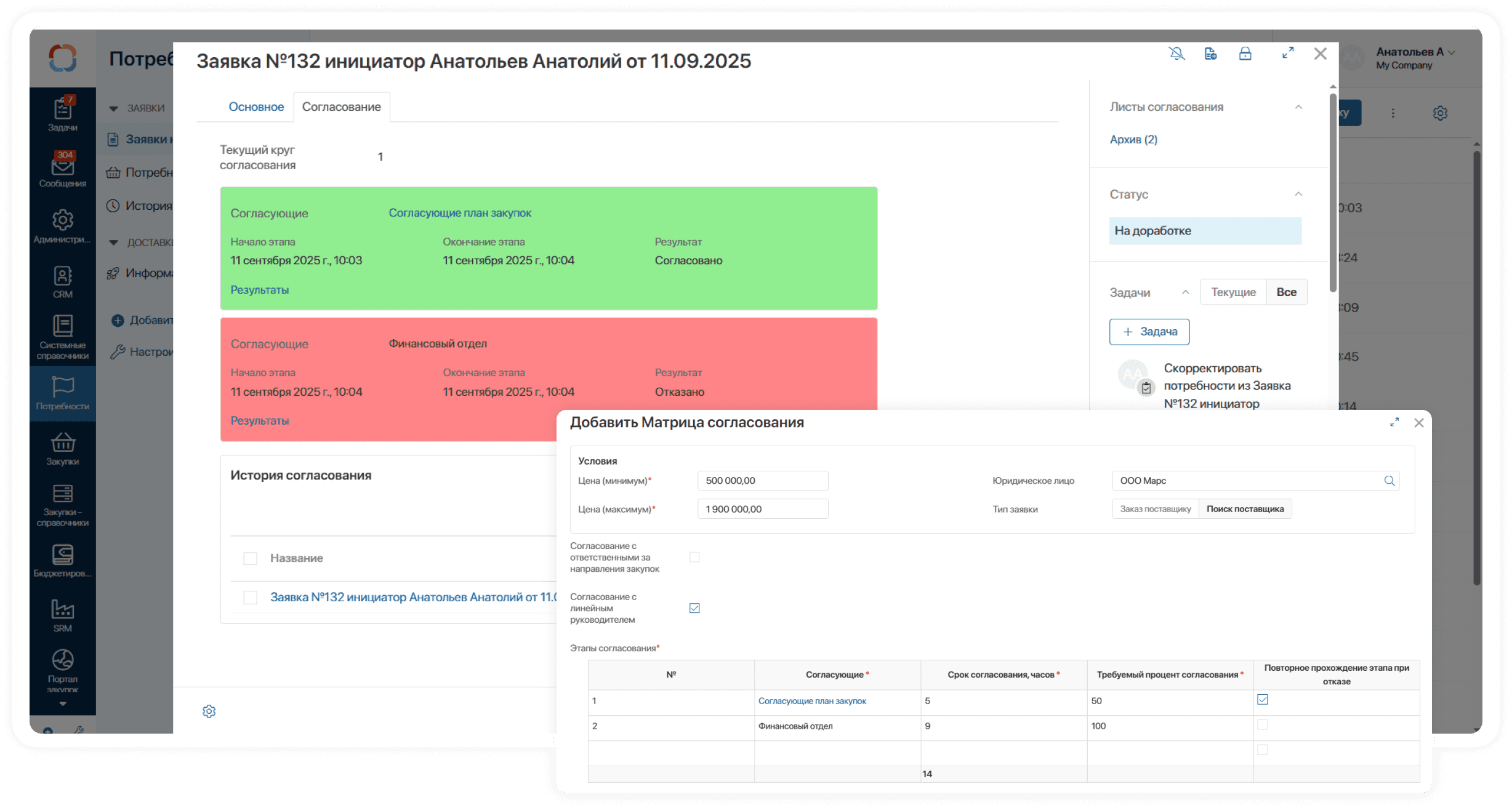Open the Архив (2) link
This screenshot has height=805, width=1512.
pos(1133,140)
